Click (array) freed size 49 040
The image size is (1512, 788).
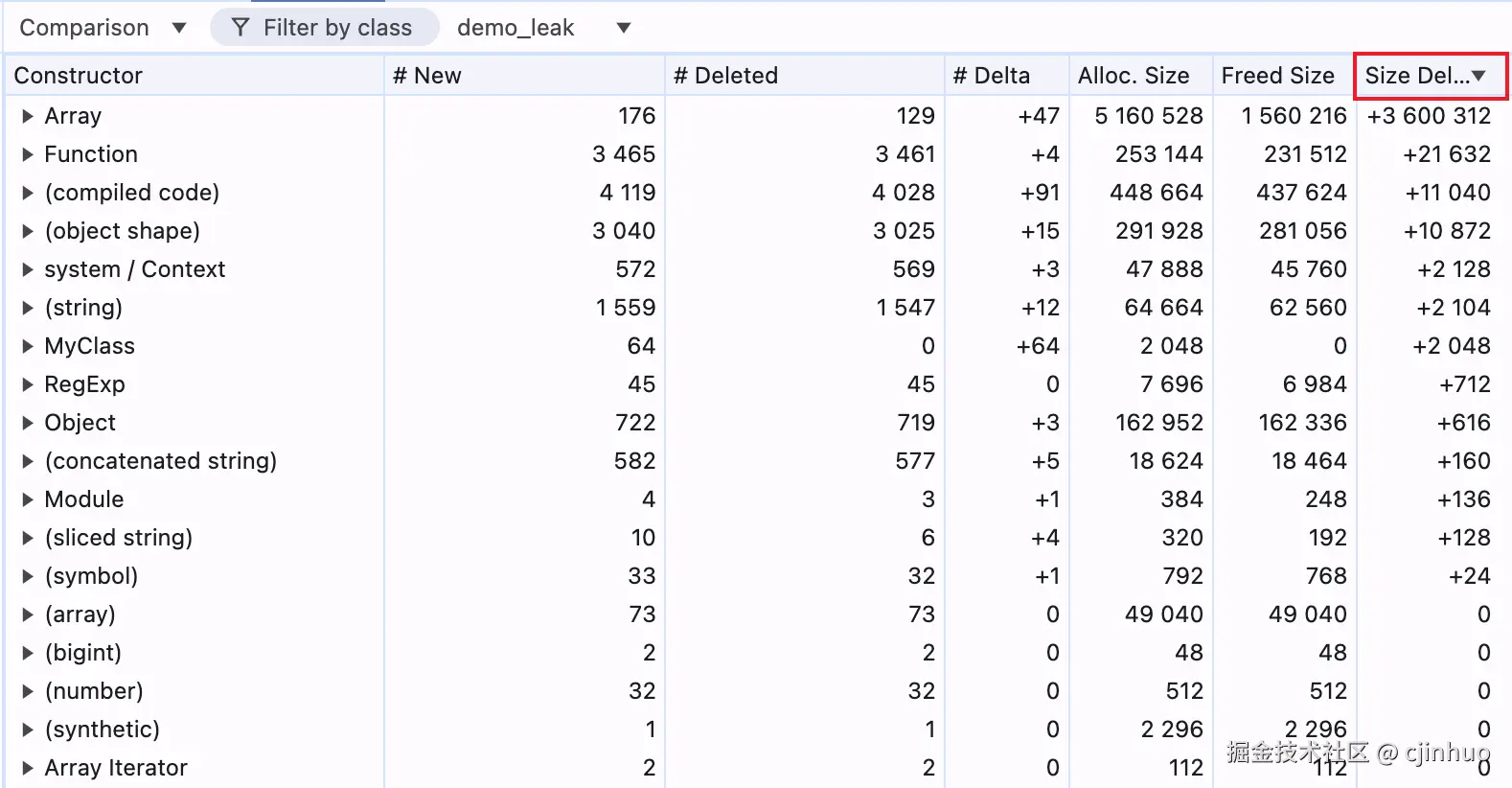point(1308,614)
